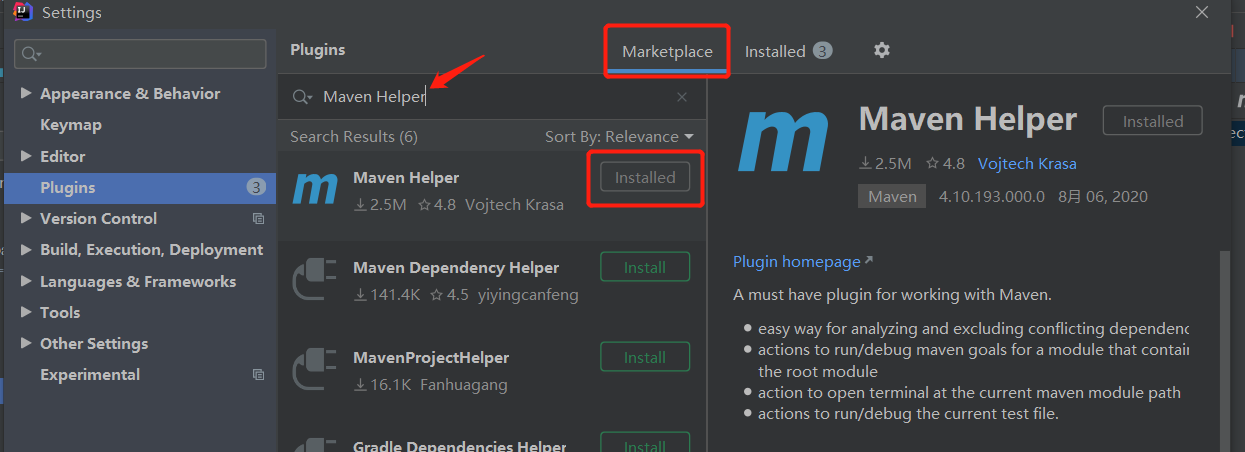The image size is (1245, 452).
Task: Expand the Tools settings node
Action: pos(26,313)
